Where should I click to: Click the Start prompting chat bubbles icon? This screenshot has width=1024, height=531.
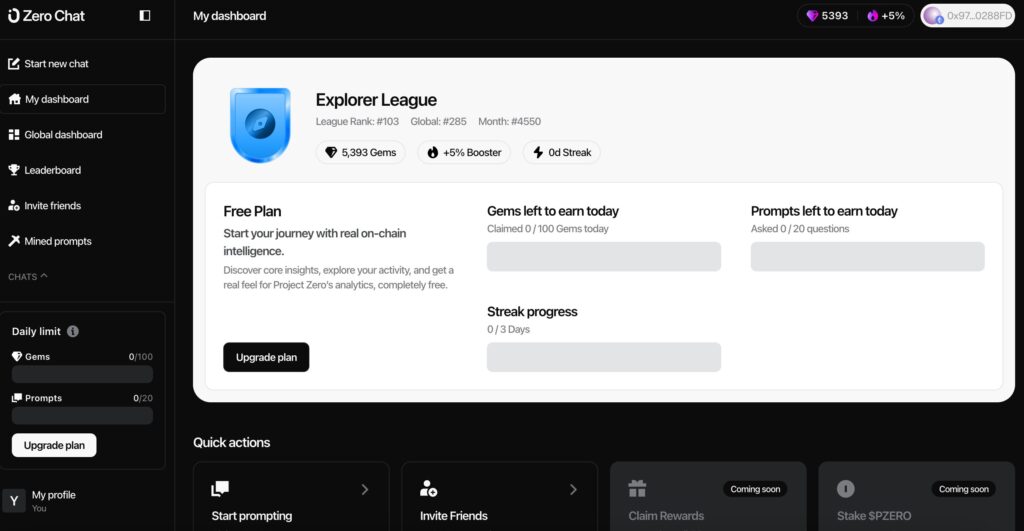click(x=220, y=489)
